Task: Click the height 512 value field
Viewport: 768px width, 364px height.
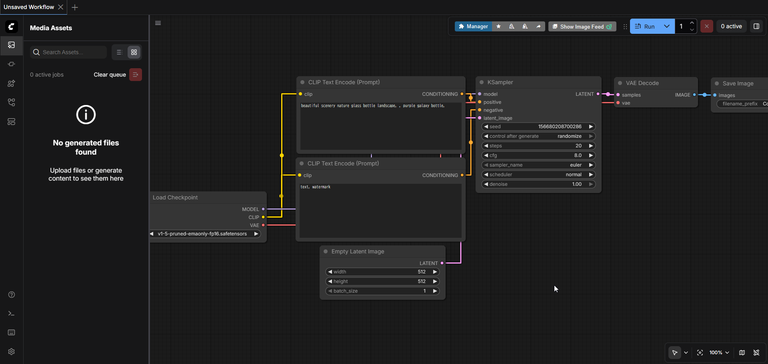Action: coord(383,282)
